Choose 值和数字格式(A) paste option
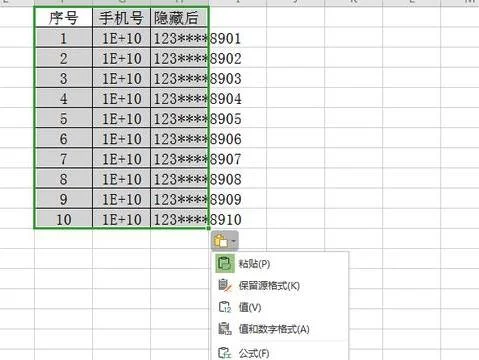The image size is (479, 360). click(x=280, y=329)
